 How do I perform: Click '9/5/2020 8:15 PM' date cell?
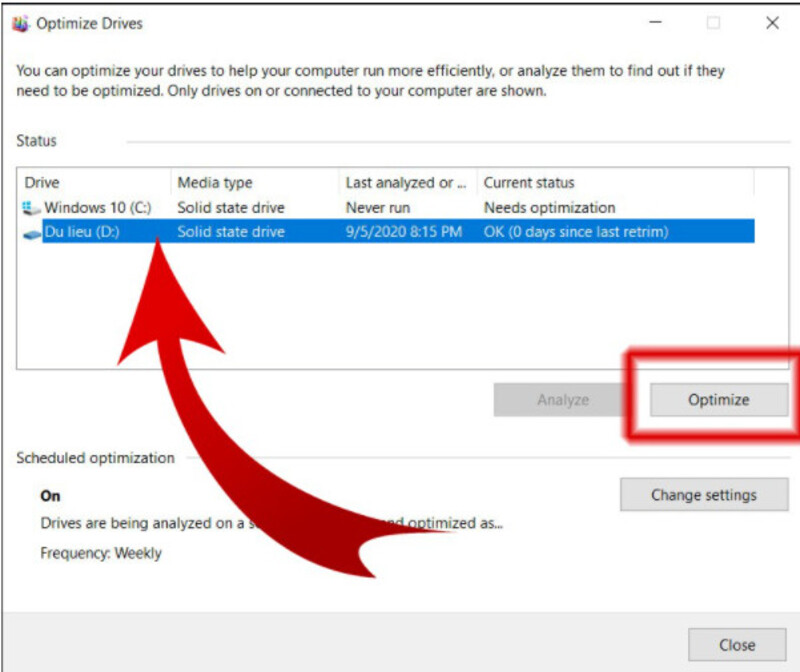click(x=404, y=232)
